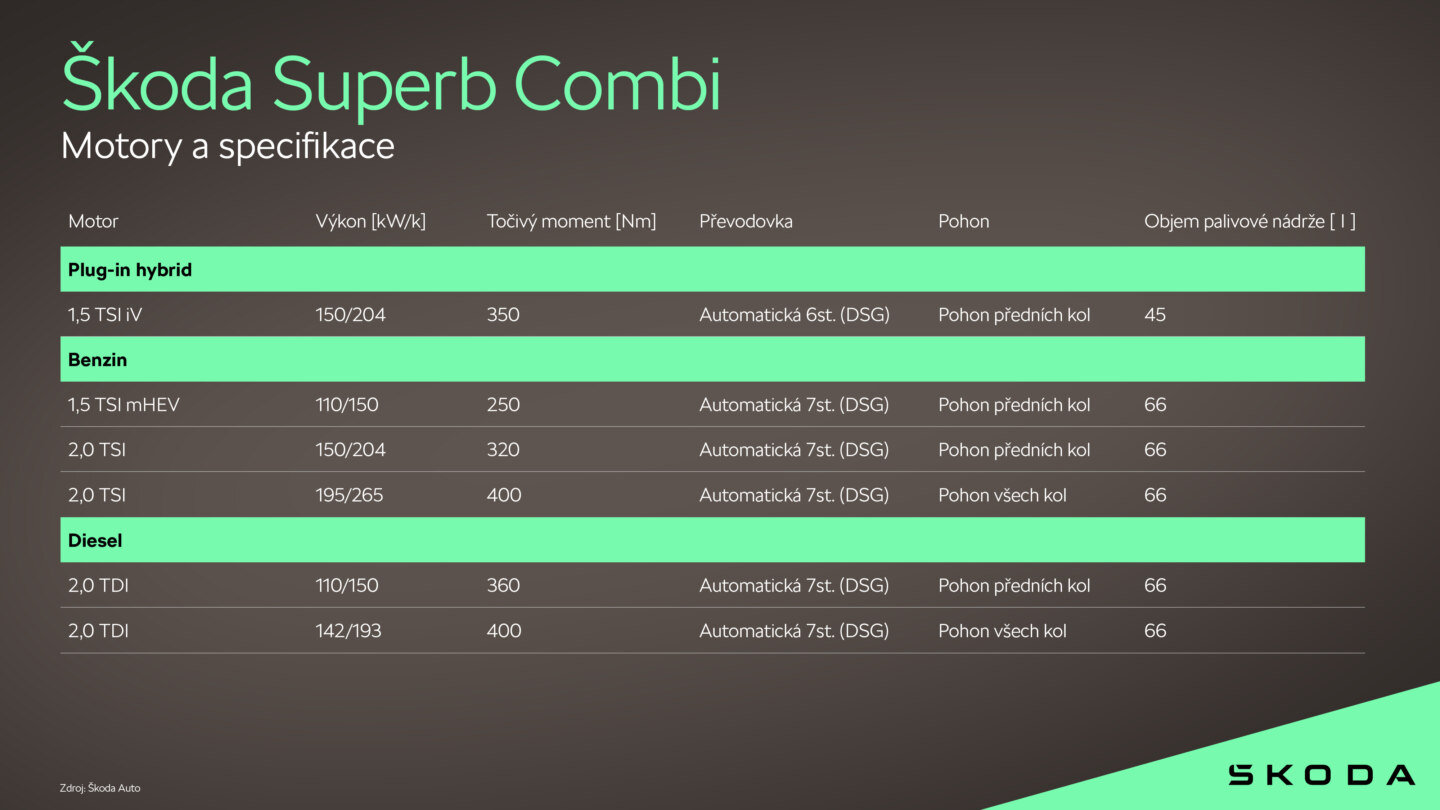
Task: Click the 45 fuel tank value
Action: coord(1155,315)
